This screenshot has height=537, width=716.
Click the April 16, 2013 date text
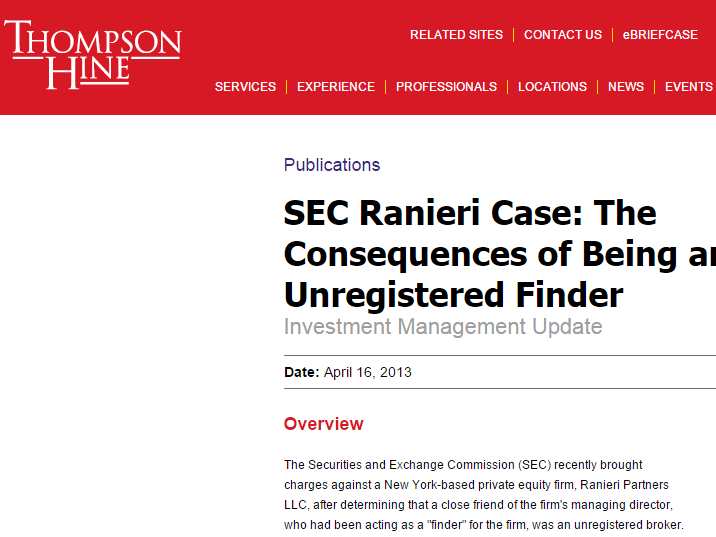pyautogui.click(x=368, y=373)
